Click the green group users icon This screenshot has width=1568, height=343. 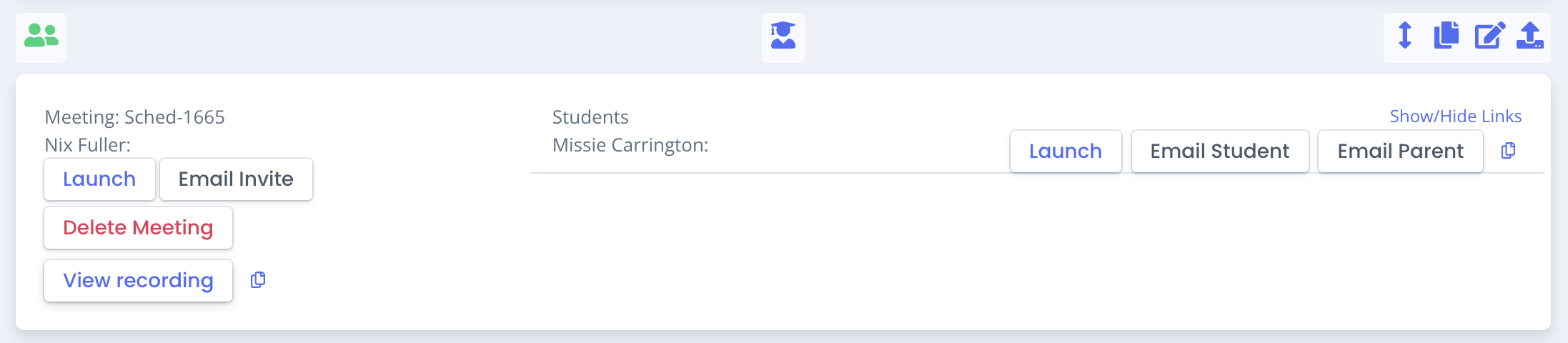41,36
